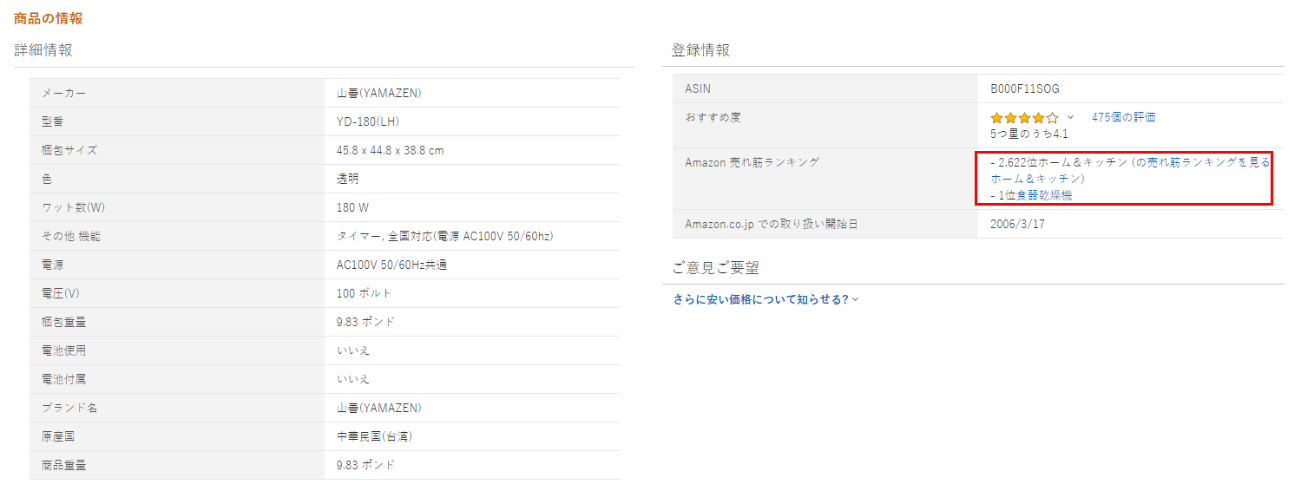
Task: Expand さらに安い価格について知らせる? link
Action: tap(766, 299)
